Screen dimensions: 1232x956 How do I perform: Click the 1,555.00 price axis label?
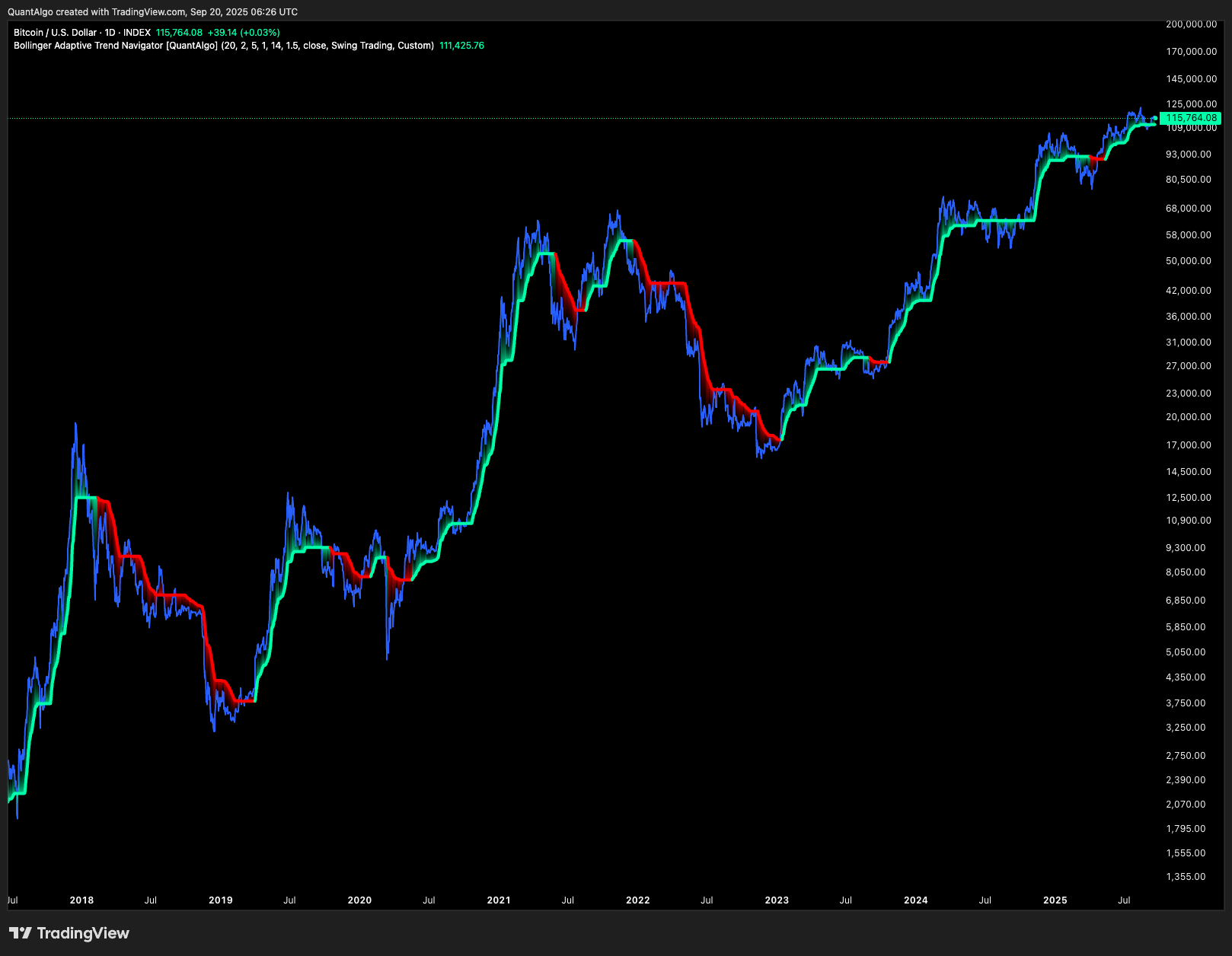point(1186,853)
